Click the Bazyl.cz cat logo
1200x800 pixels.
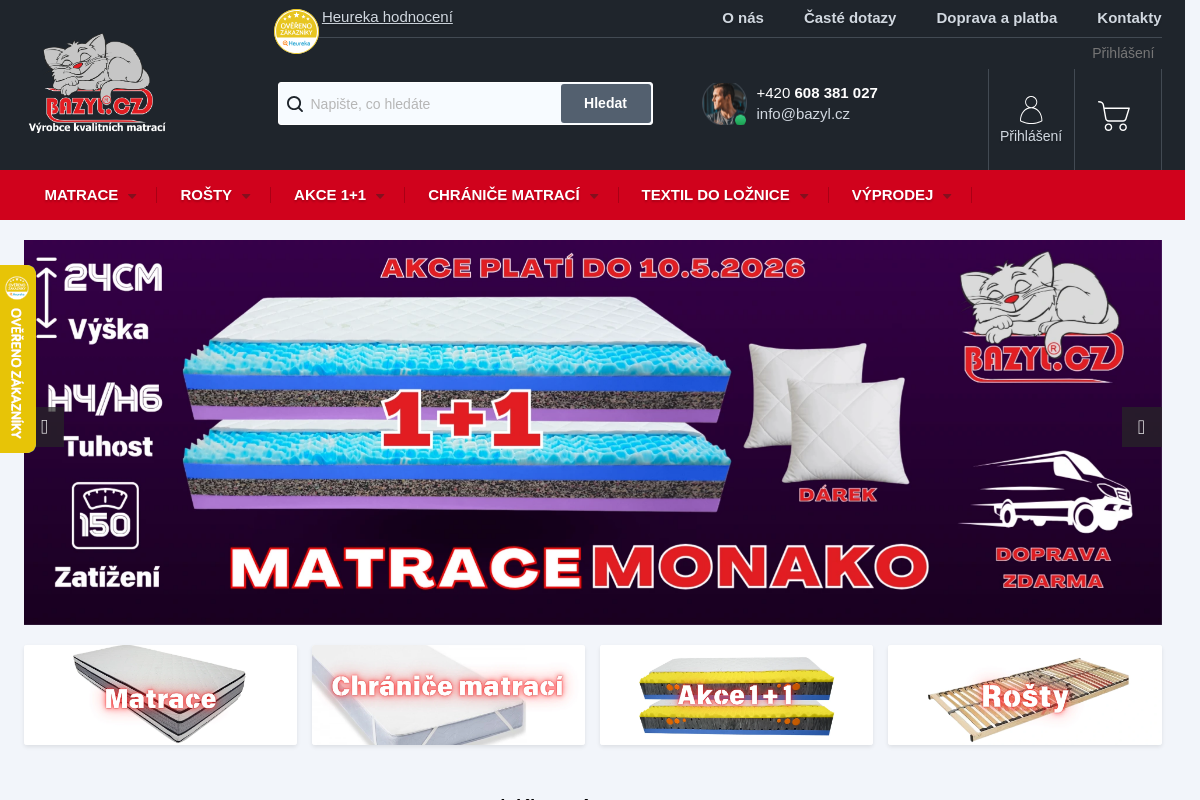pyautogui.click(x=97, y=84)
